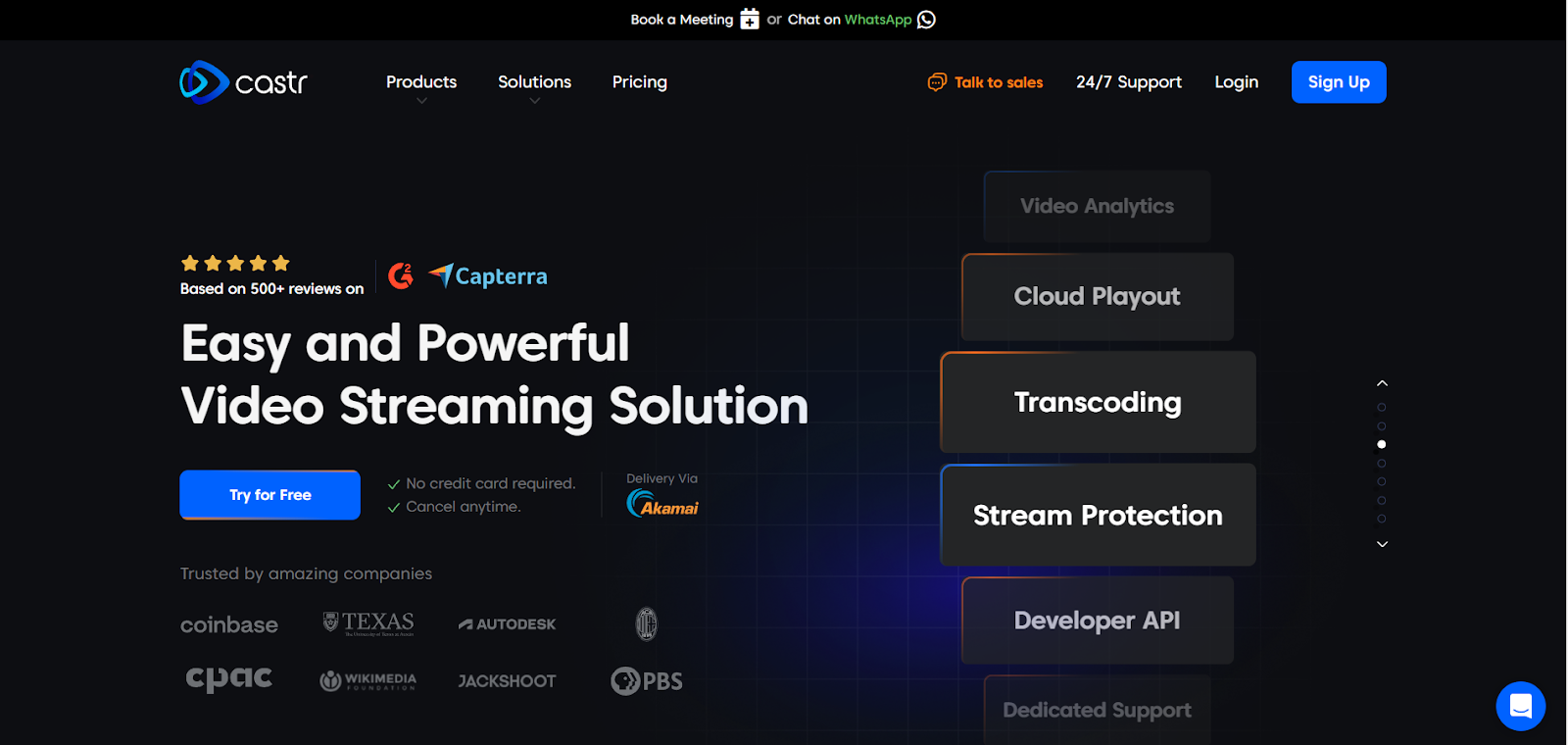The image size is (1568, 745).
Task: Click the "Delivery Via" label
Action: coord(662,478)
